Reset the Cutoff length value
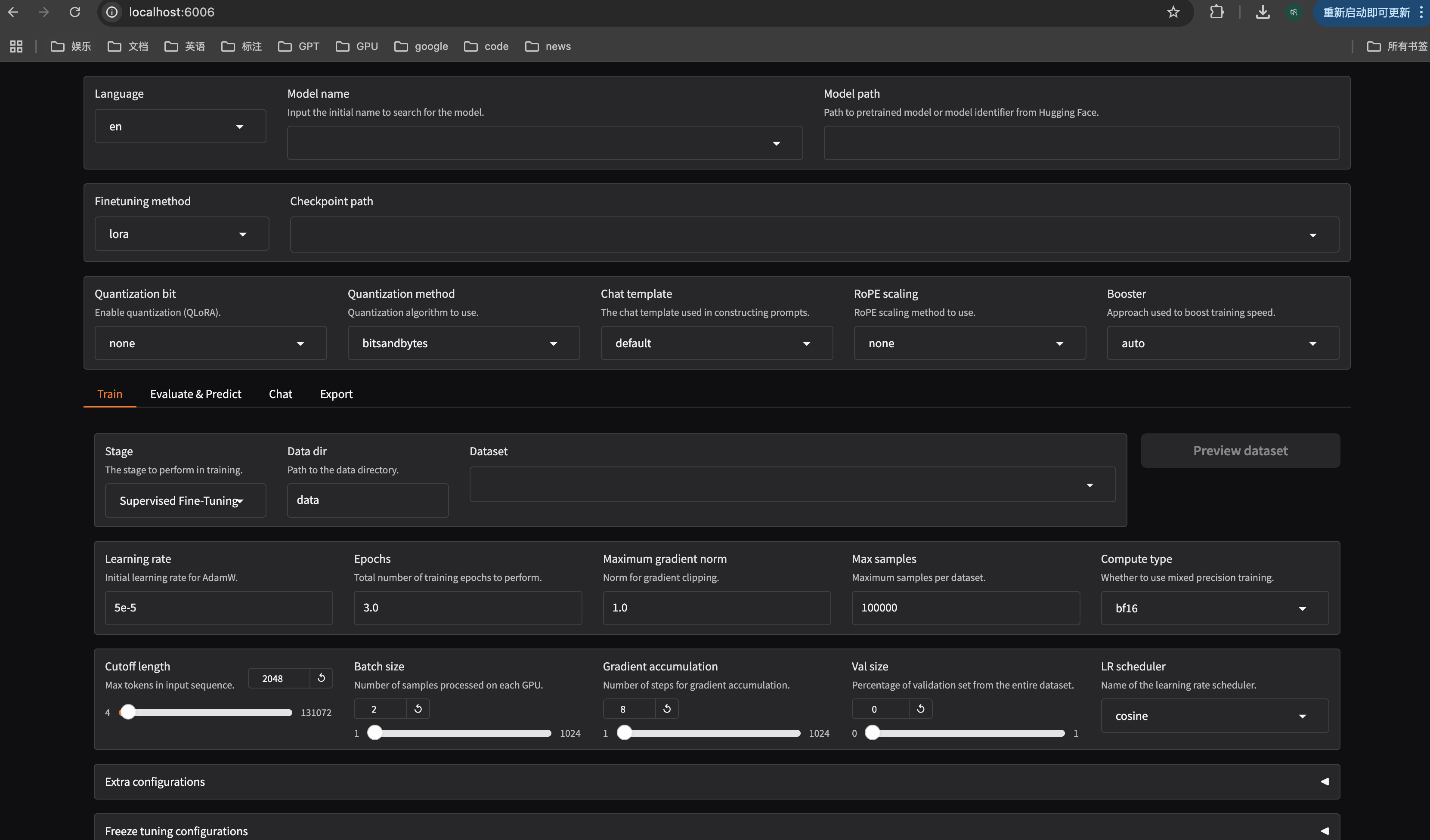 pos(321,678)
